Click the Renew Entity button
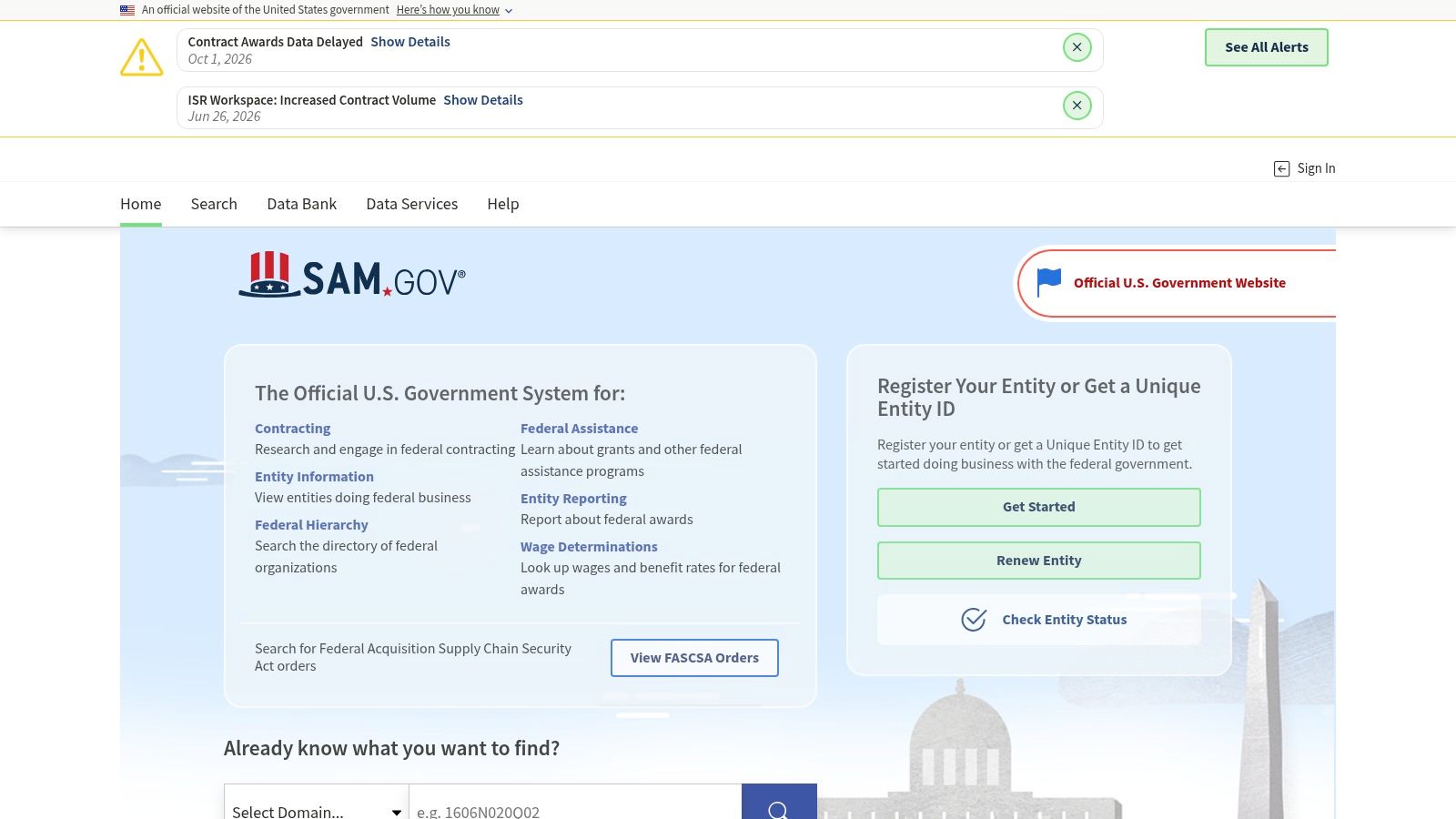This screenshot has width=1456, height=819. click(x=1039, y=561)
